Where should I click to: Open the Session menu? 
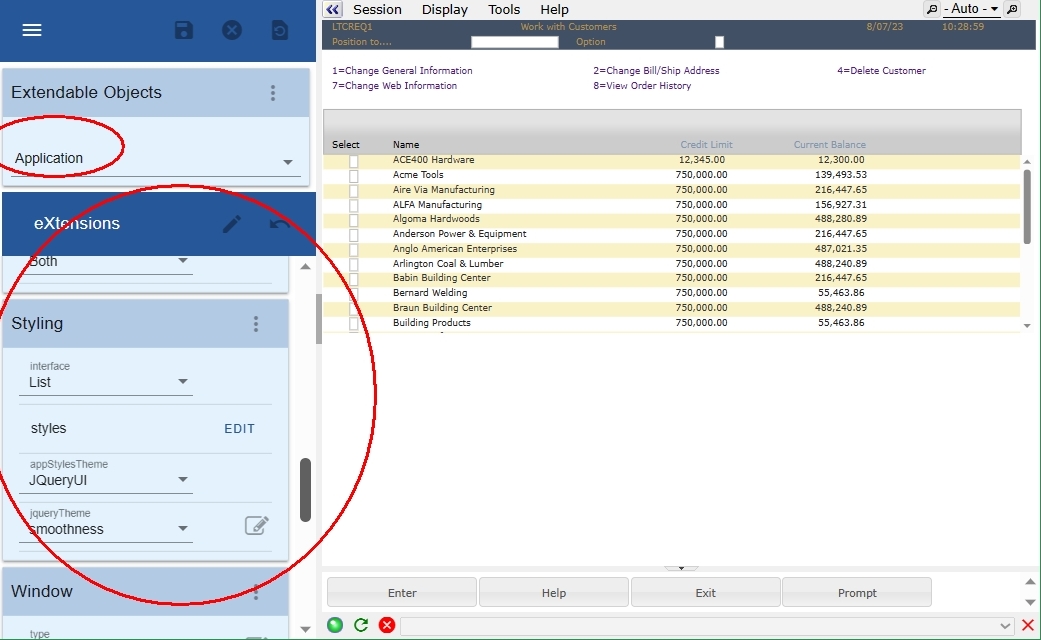click(377, 9)
